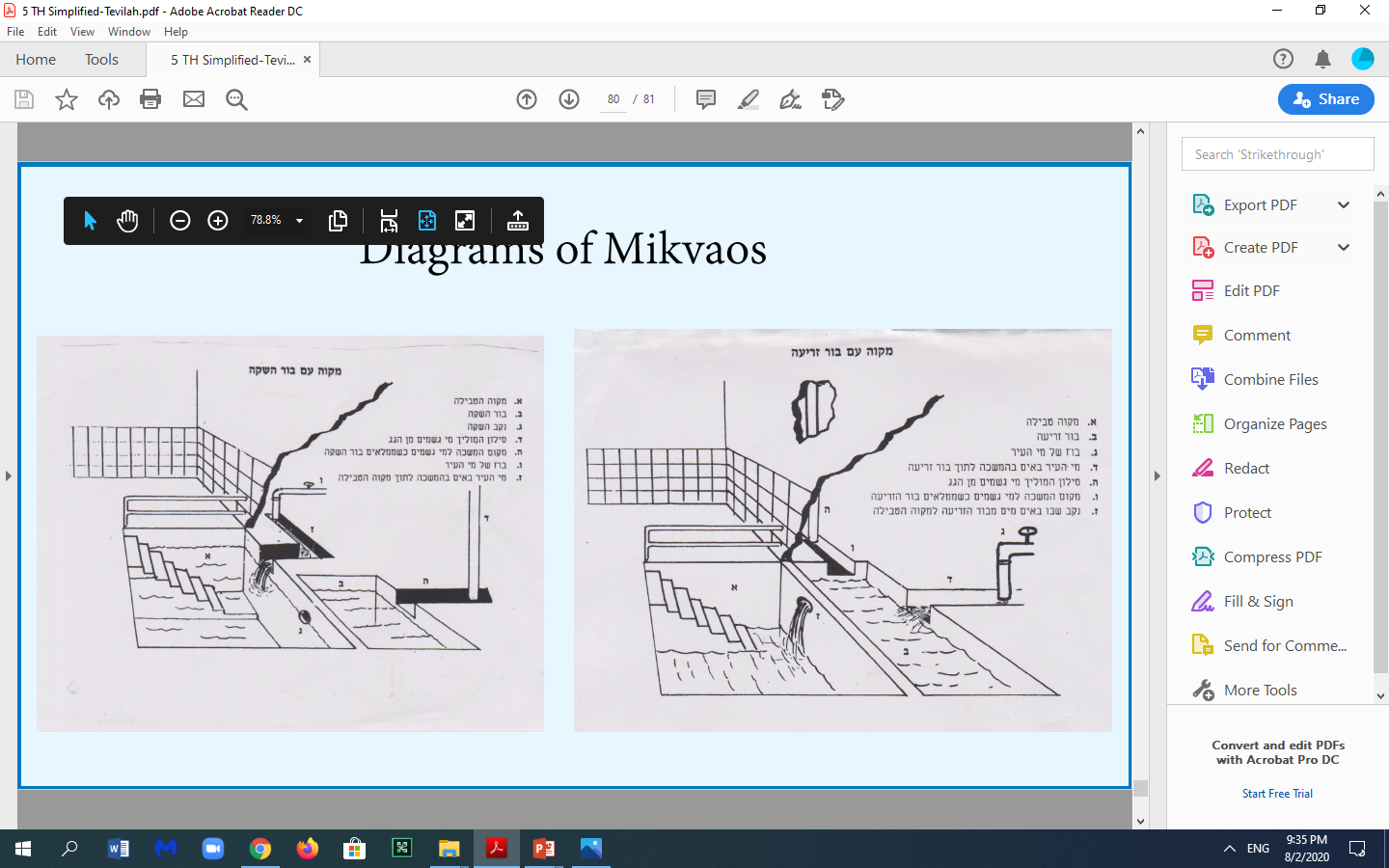Image resolution: width=1389 pixels, height=868 pixels.
Task: Activate the arrow selection tool
Action: pyautogui.click(x=91, y=221)
